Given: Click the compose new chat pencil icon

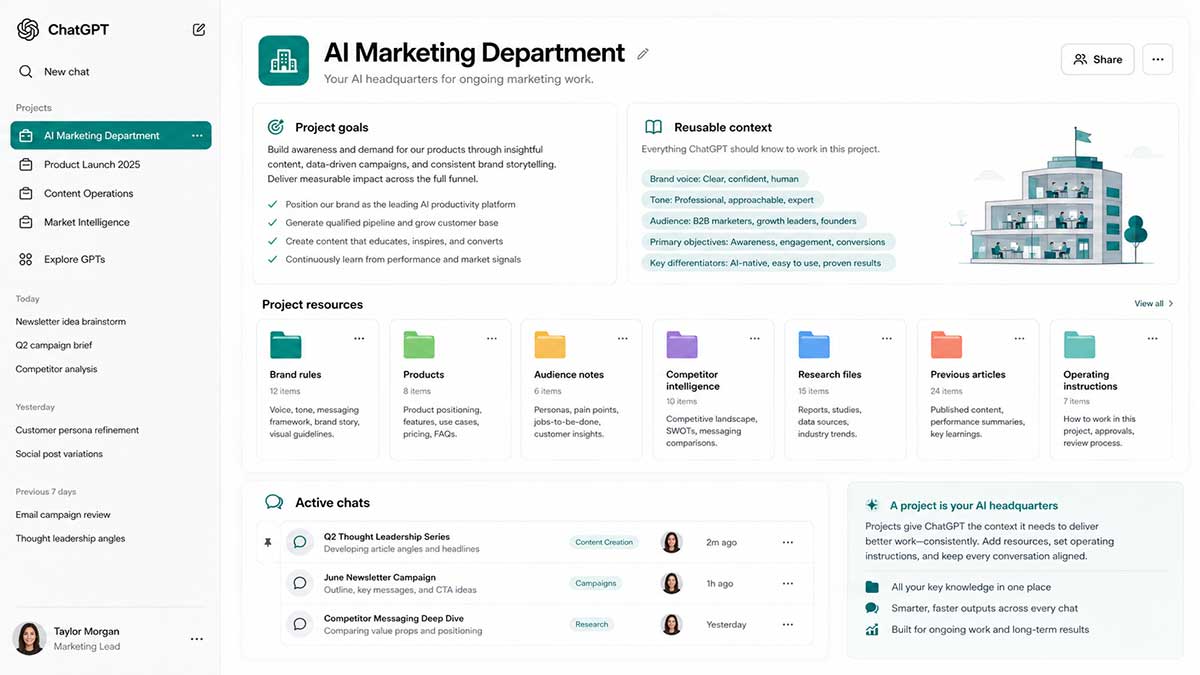Looking at the screenshot, I should [x=199, y=30].
